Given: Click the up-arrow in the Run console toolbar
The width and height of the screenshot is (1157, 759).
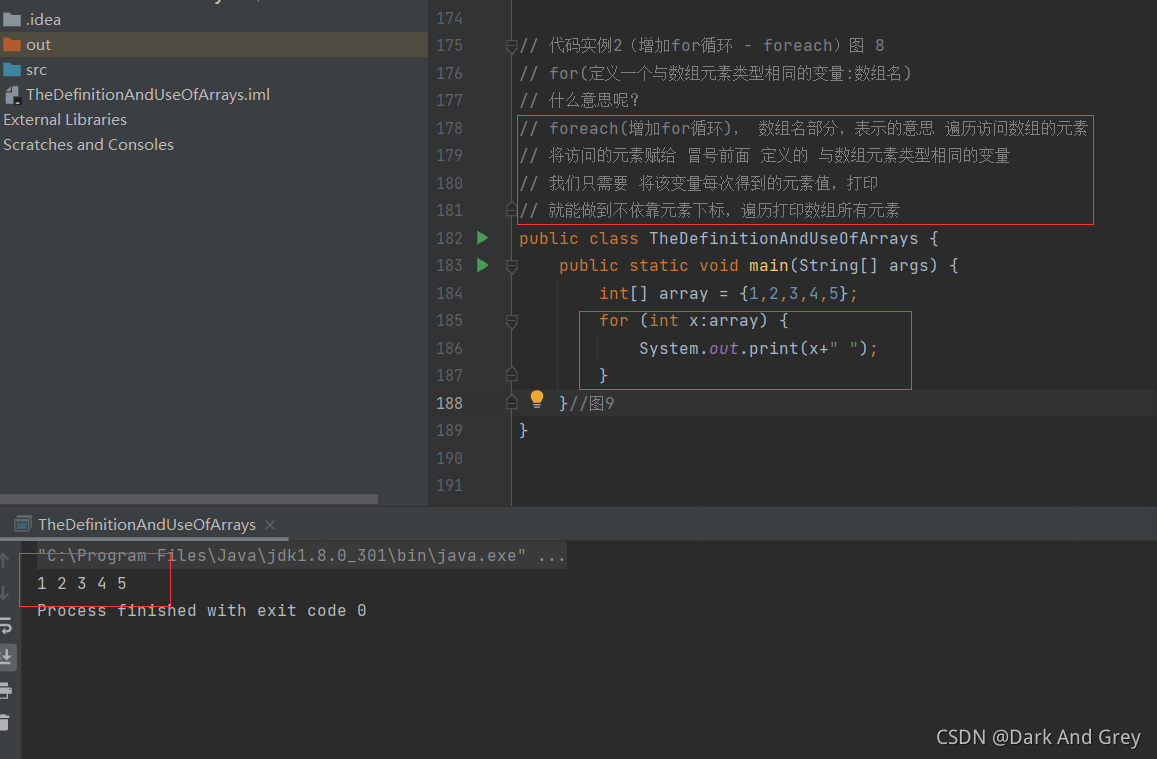Looking at the screenshot, I should point(4,560).
